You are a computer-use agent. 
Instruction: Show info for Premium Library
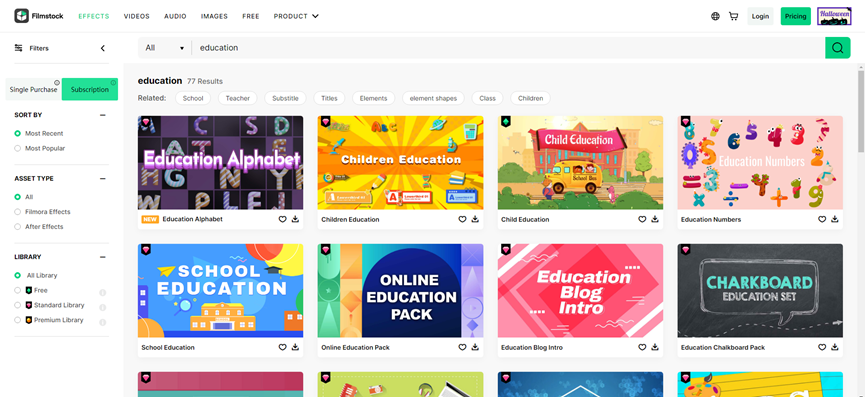click(x=103, y=323)
